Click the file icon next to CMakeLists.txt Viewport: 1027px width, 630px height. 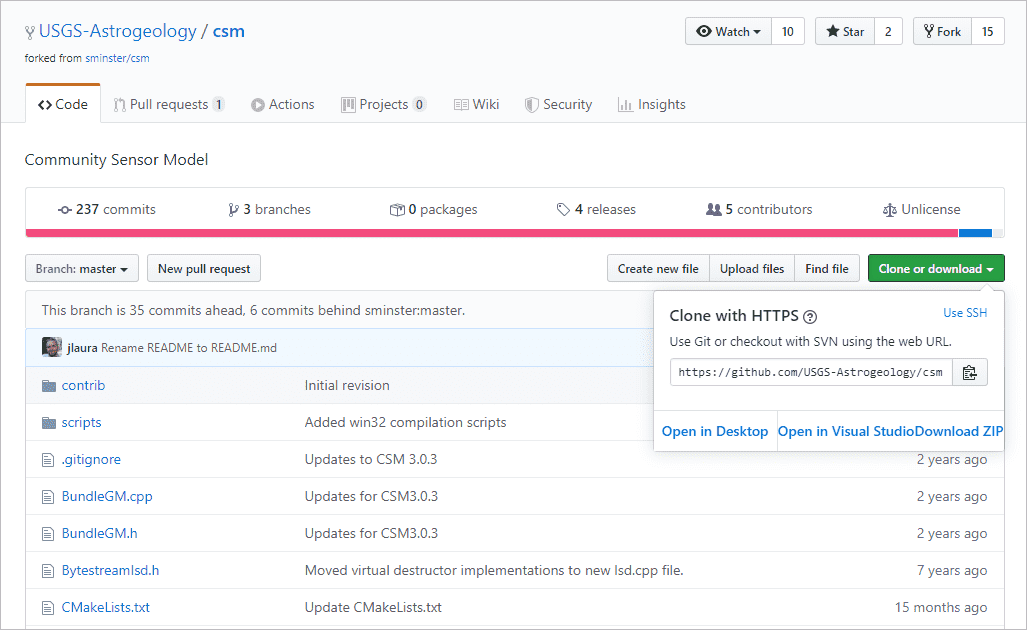[48, 608]
